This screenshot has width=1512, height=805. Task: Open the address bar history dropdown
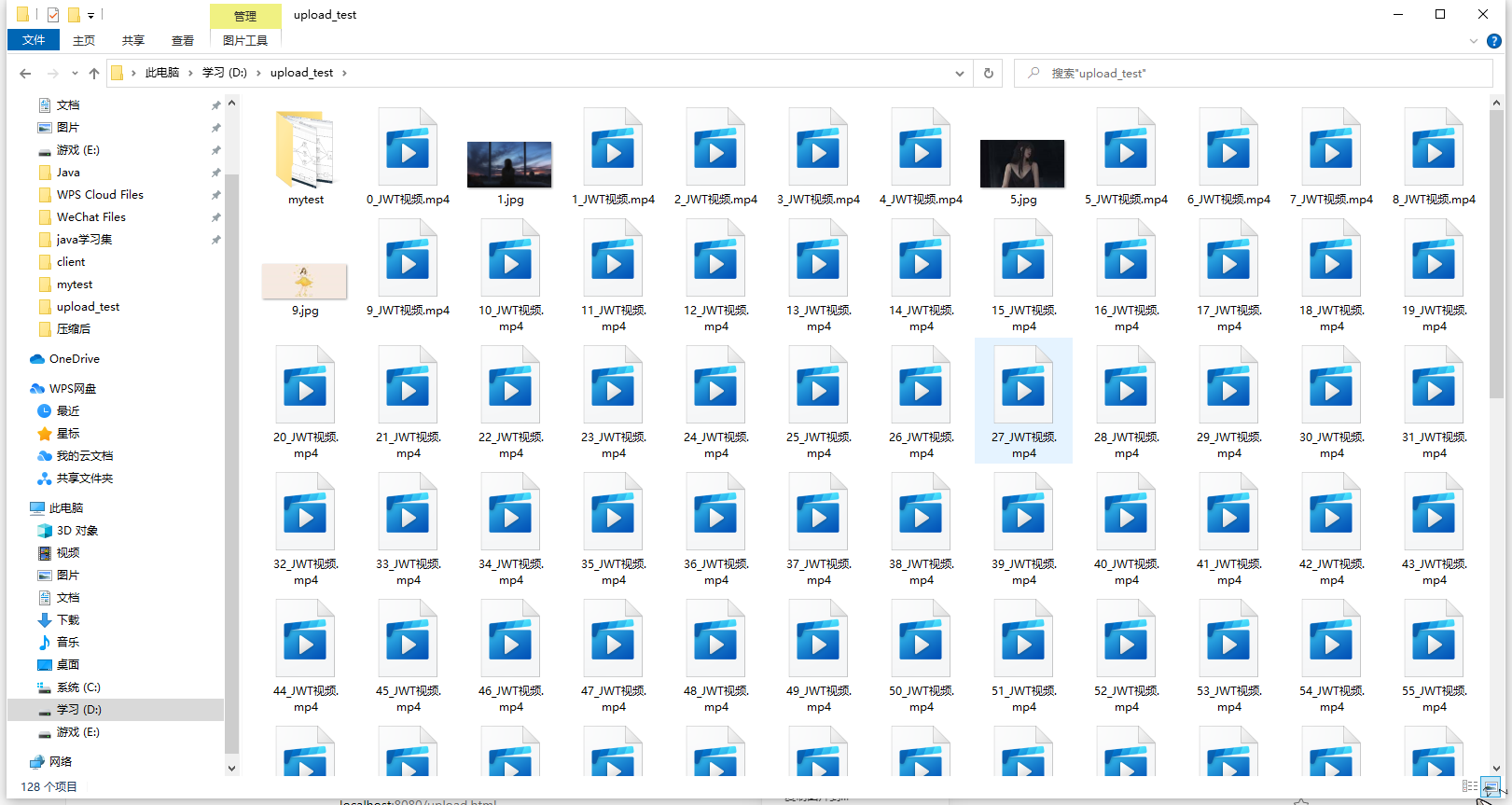[x=960, y=73]
